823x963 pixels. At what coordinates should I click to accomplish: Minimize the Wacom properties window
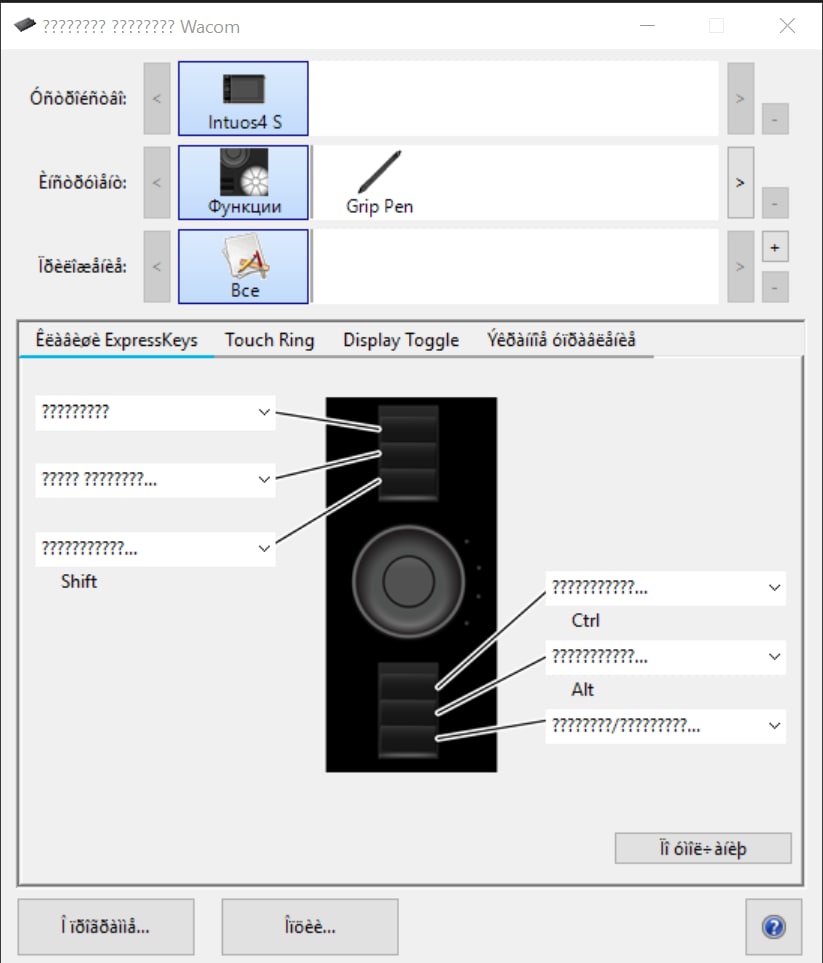coord(647,26)
